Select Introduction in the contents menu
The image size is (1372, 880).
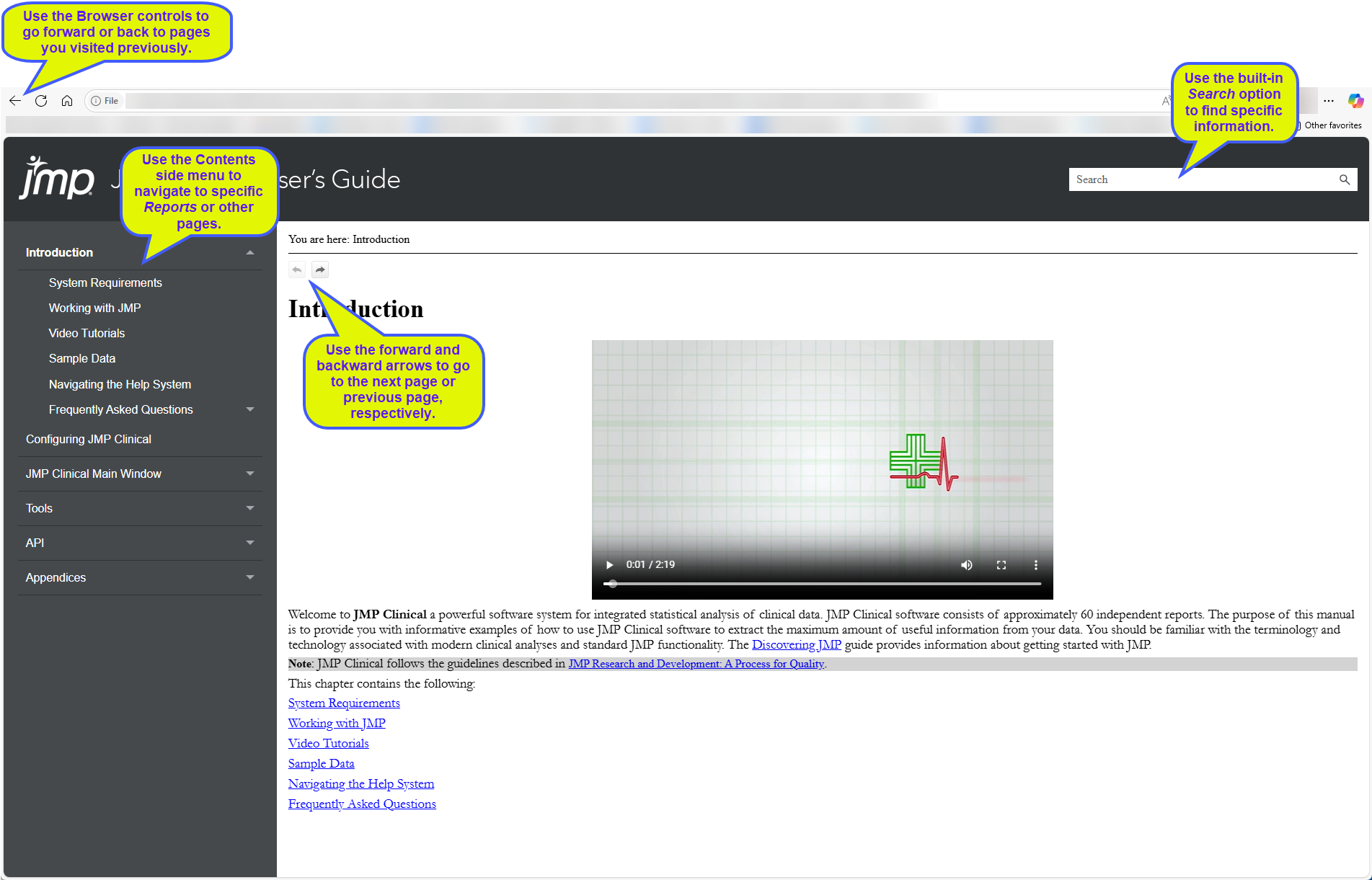(x=59, y=252)
